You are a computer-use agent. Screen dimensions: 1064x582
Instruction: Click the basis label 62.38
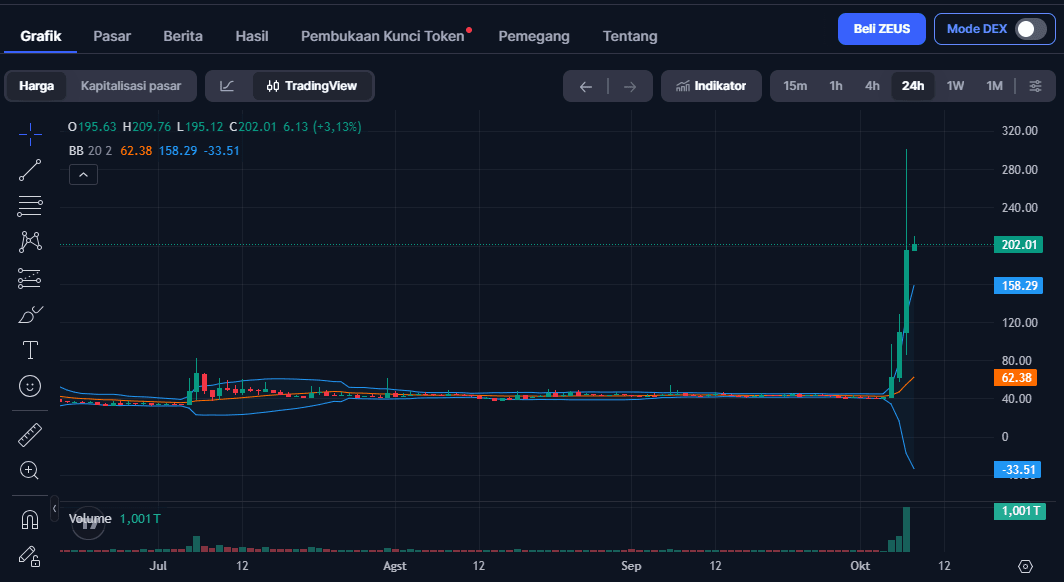tap(1015, 378)
